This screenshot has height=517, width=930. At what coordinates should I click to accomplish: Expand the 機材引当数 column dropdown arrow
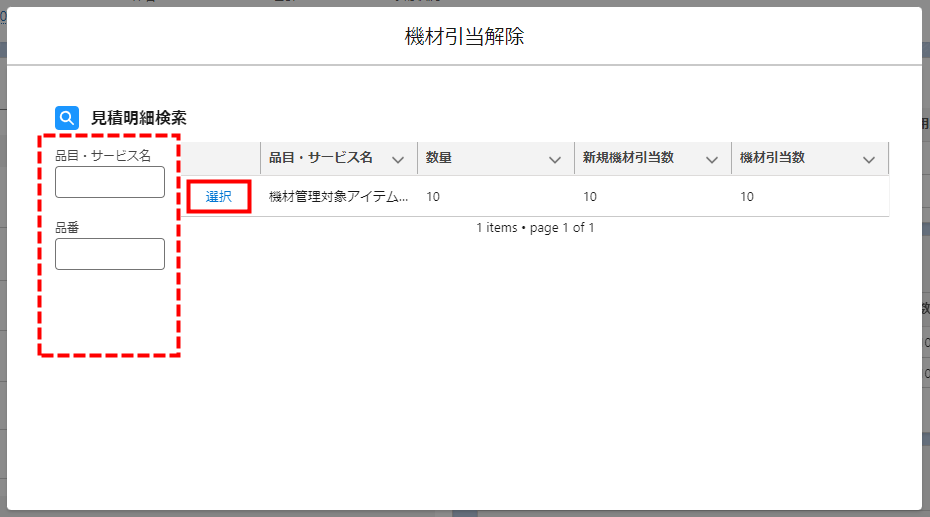(869, 159)
